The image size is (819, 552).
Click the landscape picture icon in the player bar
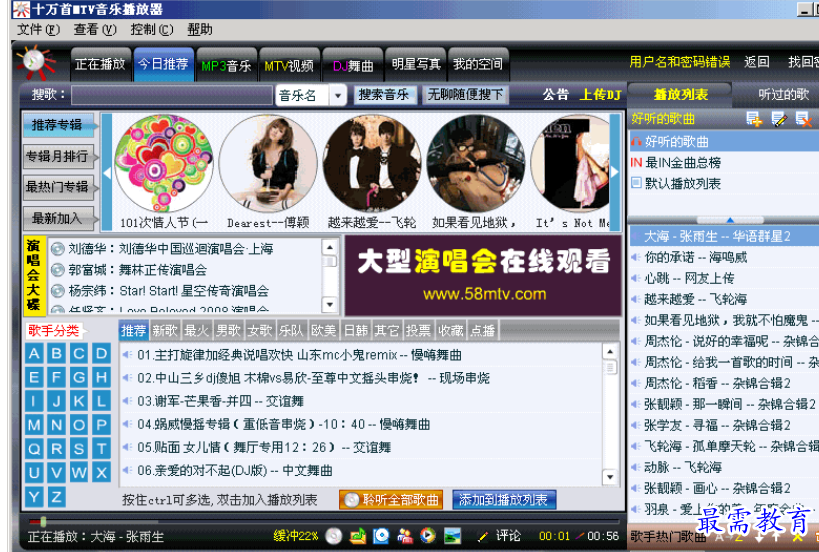click(452, 536)
